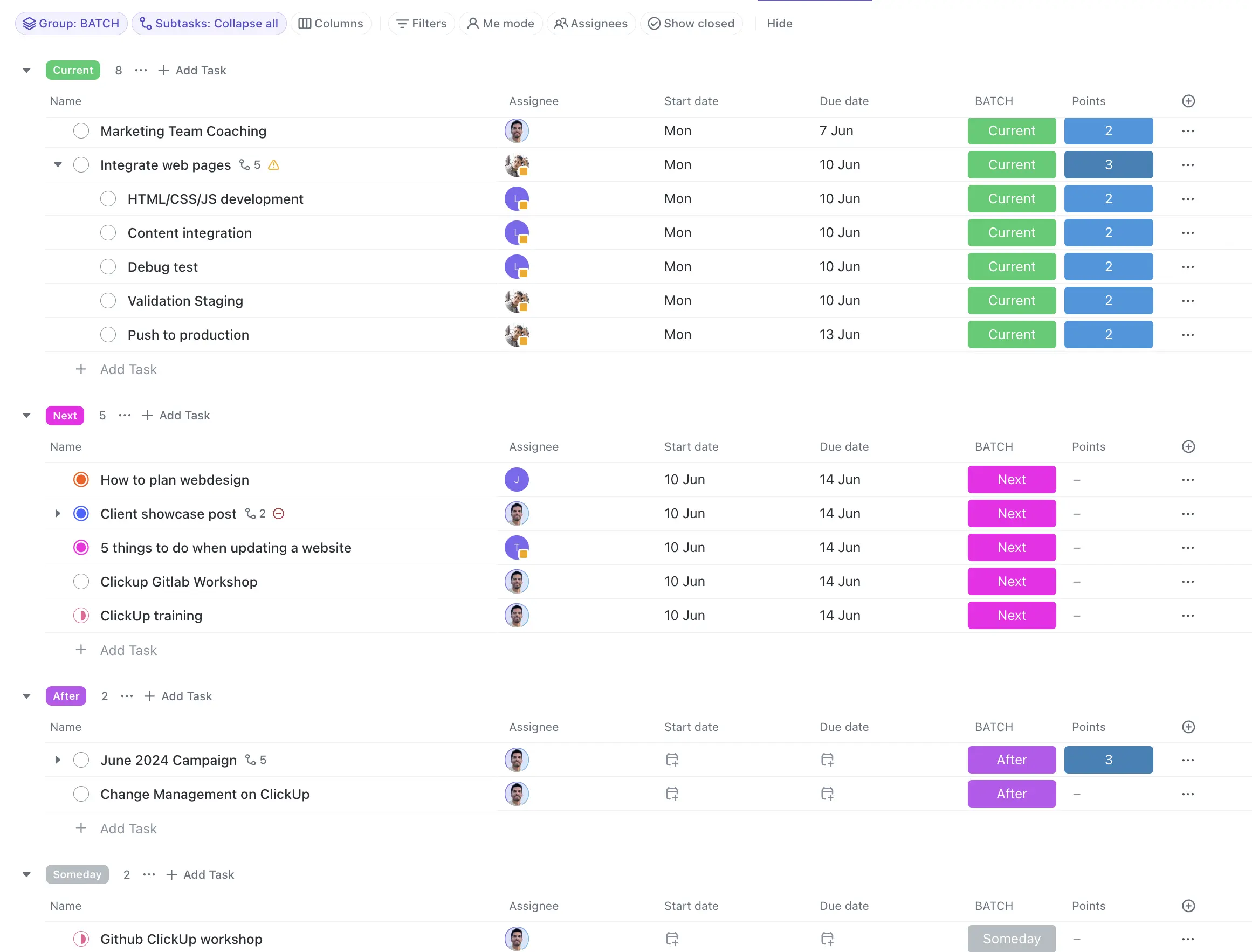The image size is (1252, 952).
Task: Open Someday group options ellipsis
Action: coord(149,874)
